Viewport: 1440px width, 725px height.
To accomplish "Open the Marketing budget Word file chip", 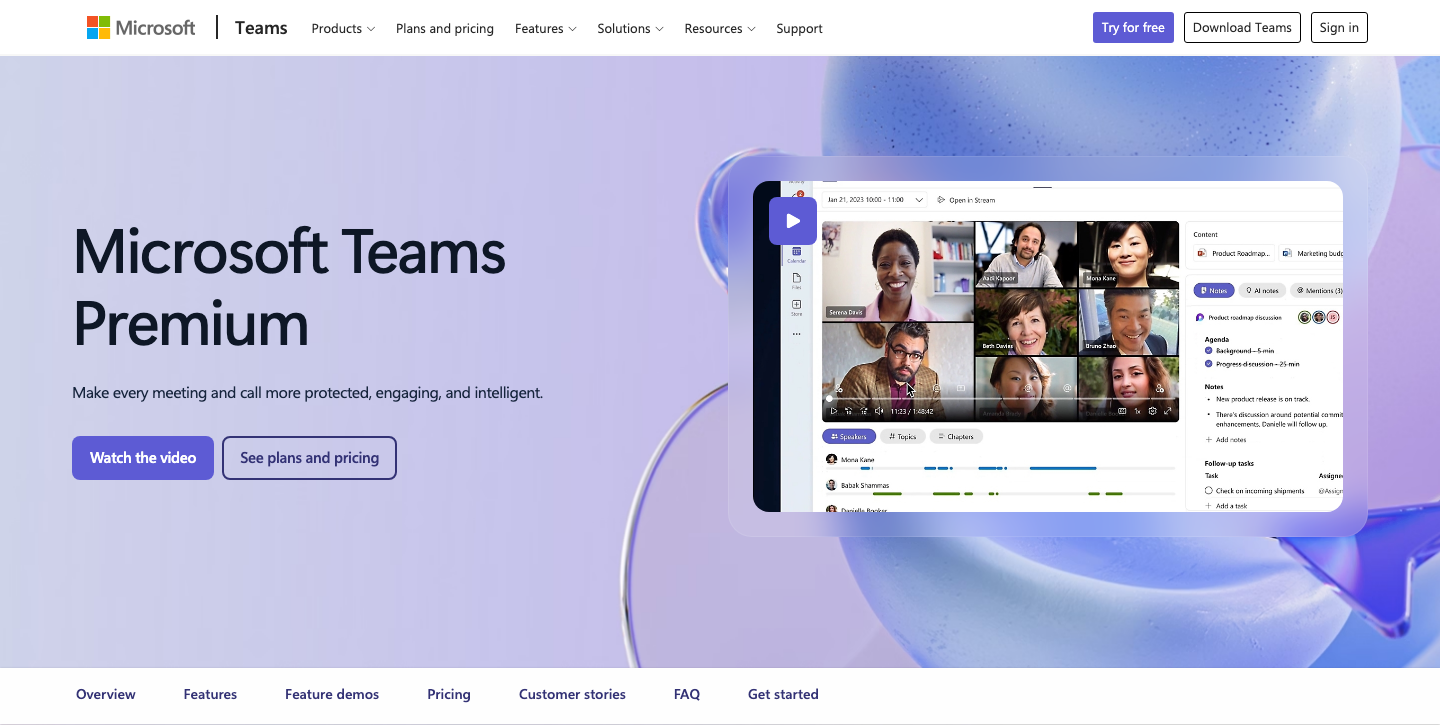I will [1313, 254].
